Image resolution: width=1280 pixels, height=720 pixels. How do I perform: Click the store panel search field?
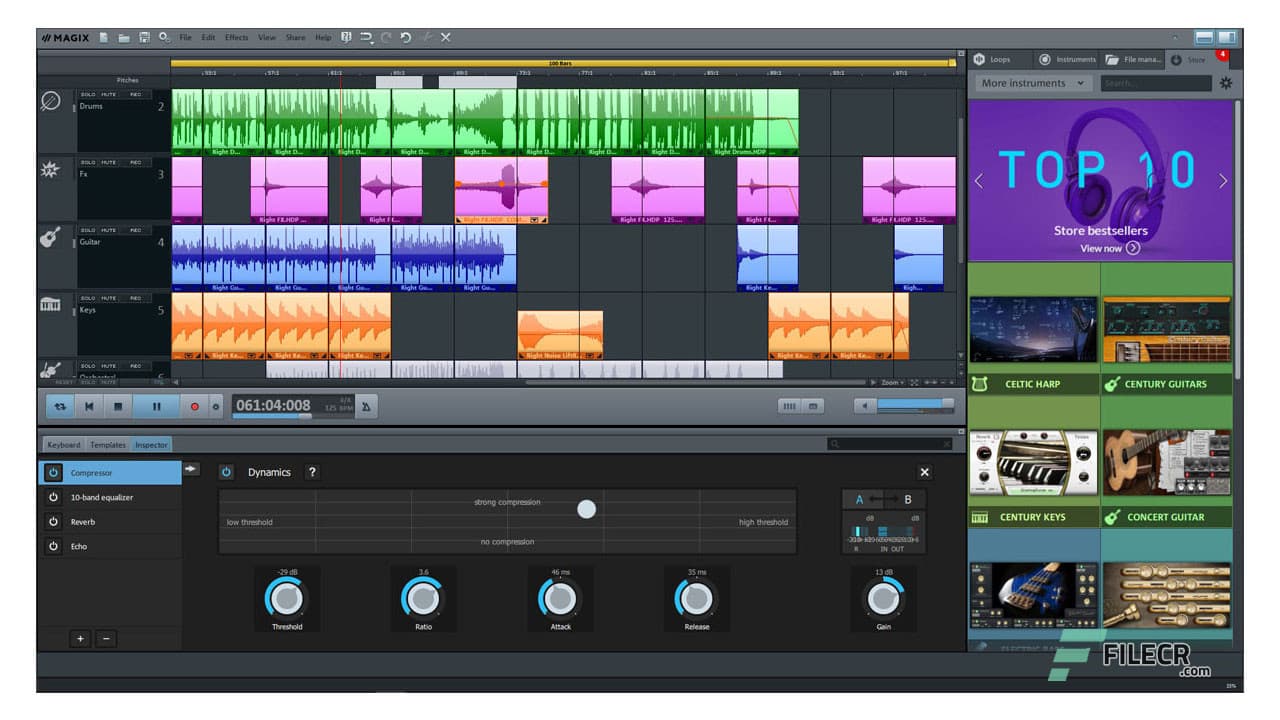1155,83
